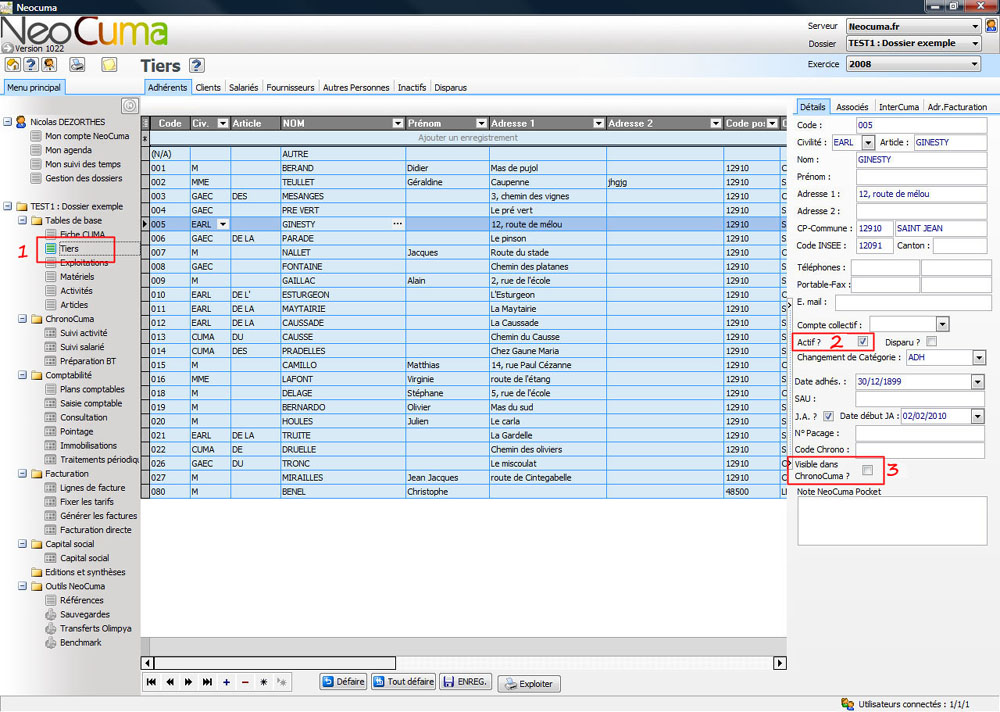Screen dimensions: 1000x712
Task: Click the Ajouter un enregistrement row
Action: (x=467, y=138)
